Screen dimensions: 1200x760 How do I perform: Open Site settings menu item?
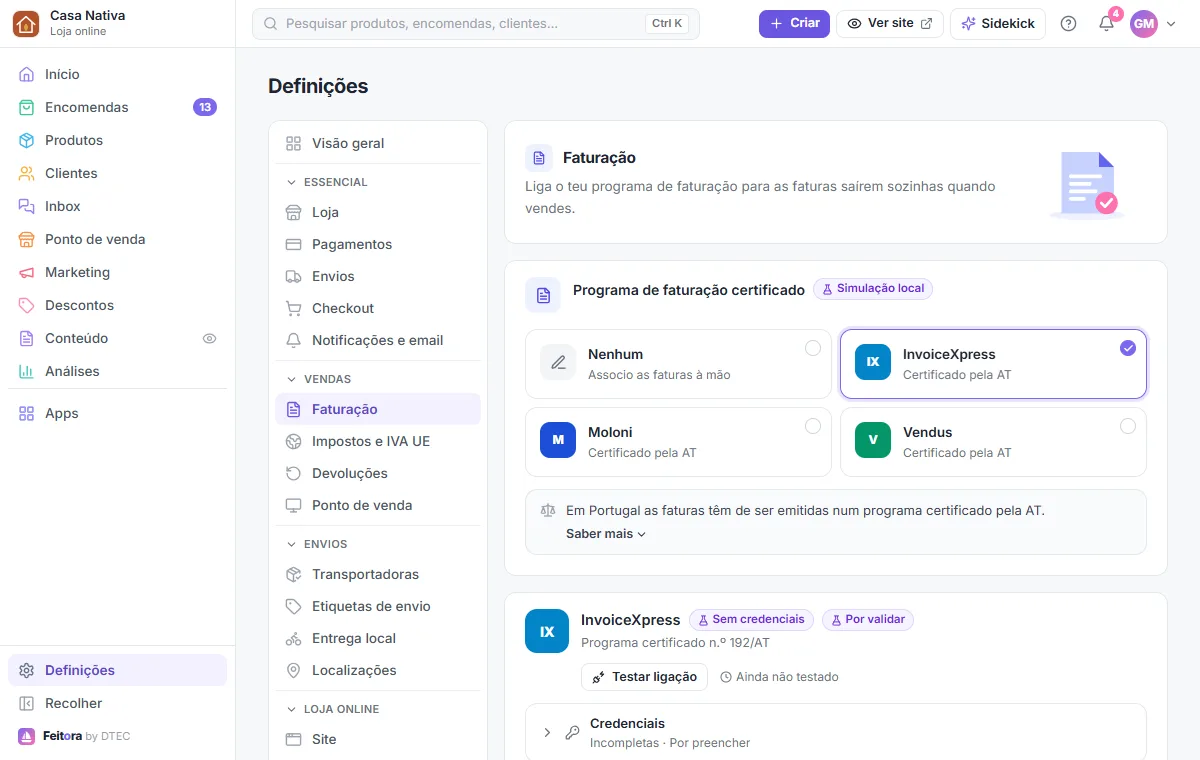378,739
